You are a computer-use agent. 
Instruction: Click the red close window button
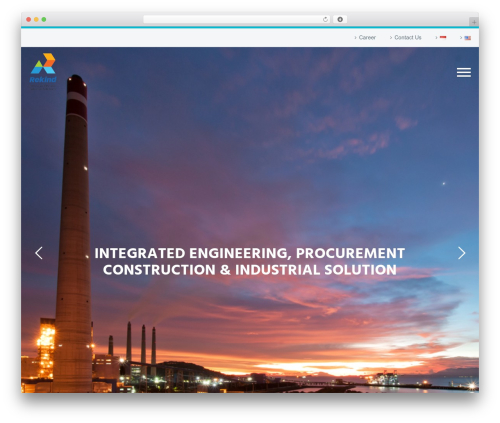[29, 19]
